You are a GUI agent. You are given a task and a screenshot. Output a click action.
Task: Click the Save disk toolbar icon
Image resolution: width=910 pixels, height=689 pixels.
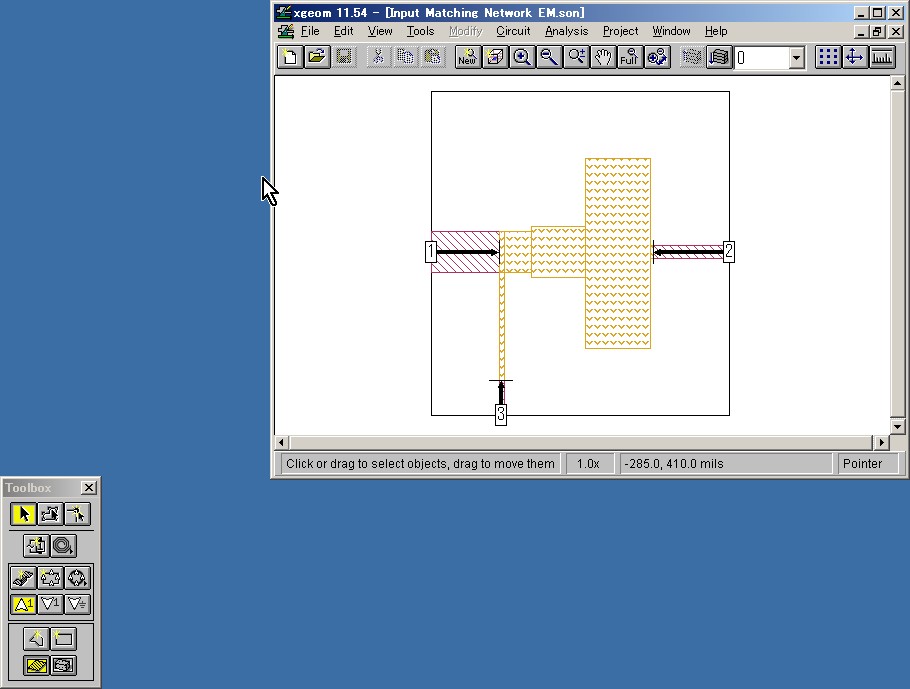click(344, 57)
